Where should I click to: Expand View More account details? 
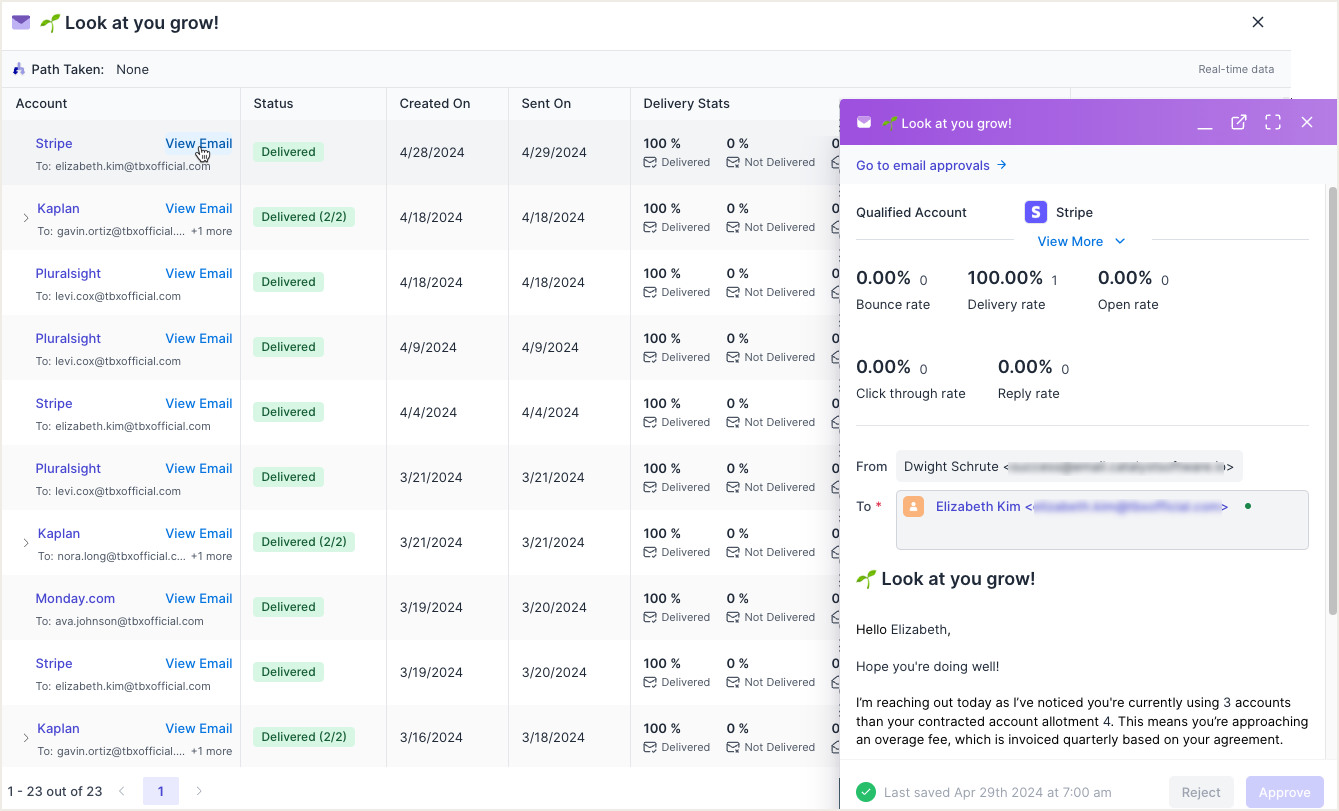pyautogui.click(x=1081, y=241)
